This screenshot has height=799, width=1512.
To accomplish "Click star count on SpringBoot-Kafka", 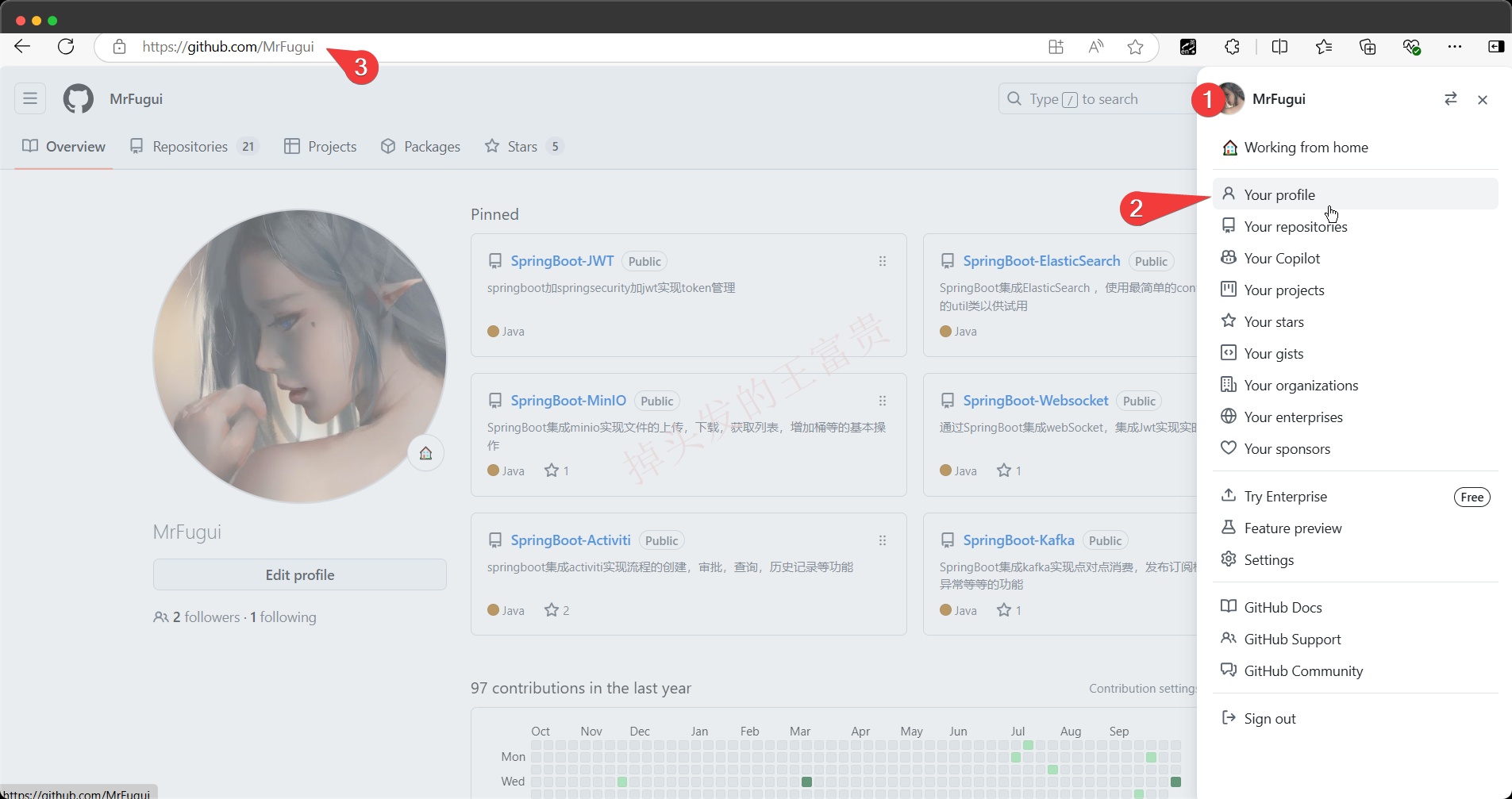I will [x=1009, y=610].
